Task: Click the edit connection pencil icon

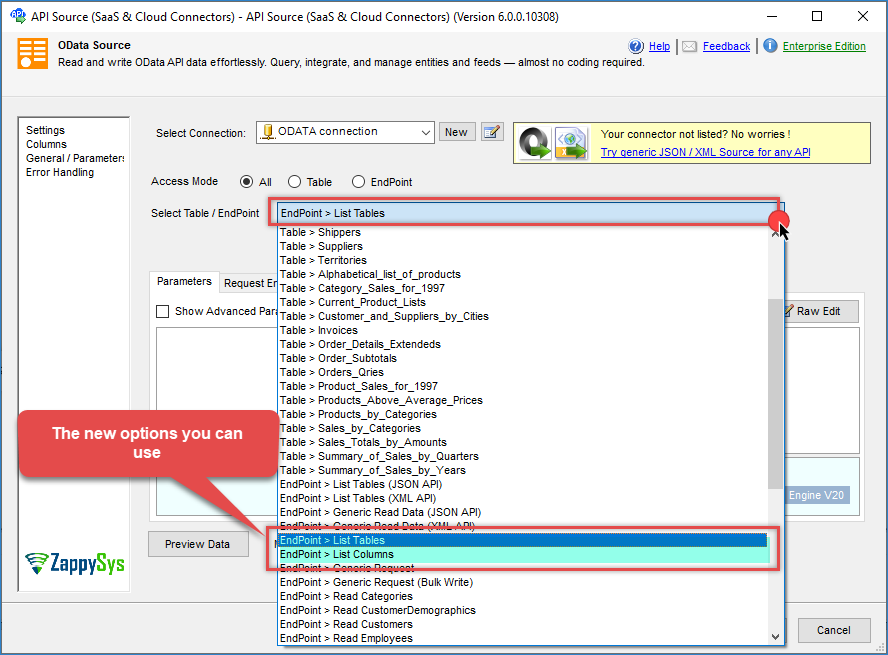Action: [x=491, y=132]
